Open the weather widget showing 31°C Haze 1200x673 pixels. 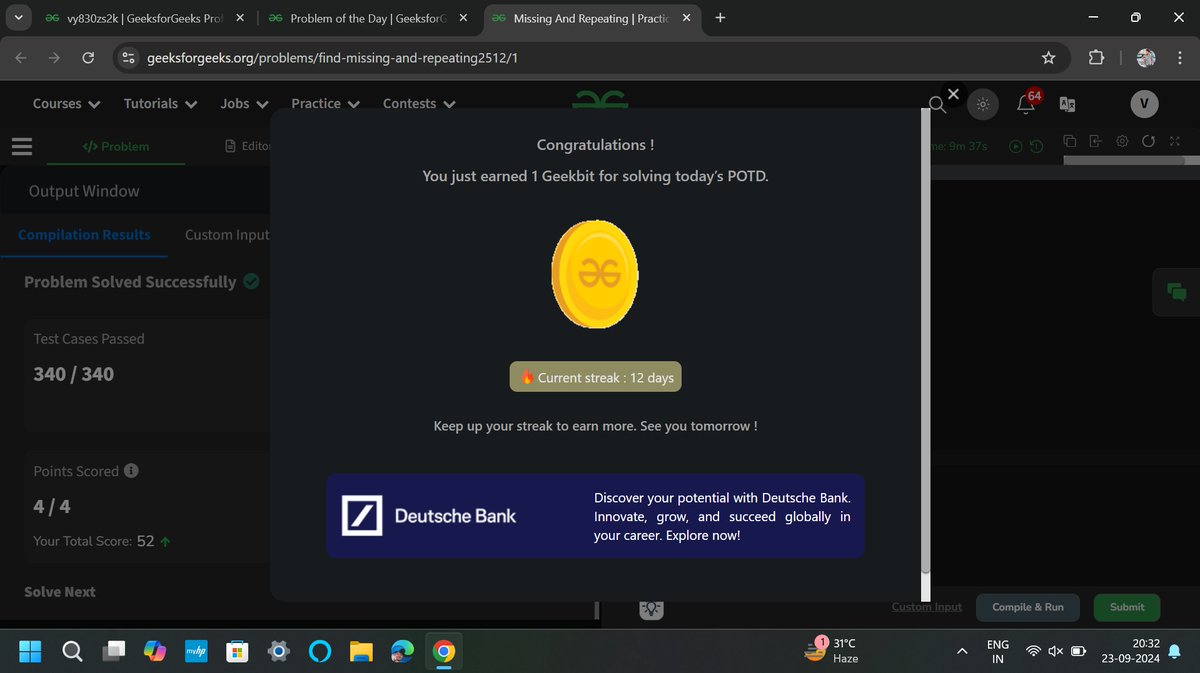click(x=832, y=651)
